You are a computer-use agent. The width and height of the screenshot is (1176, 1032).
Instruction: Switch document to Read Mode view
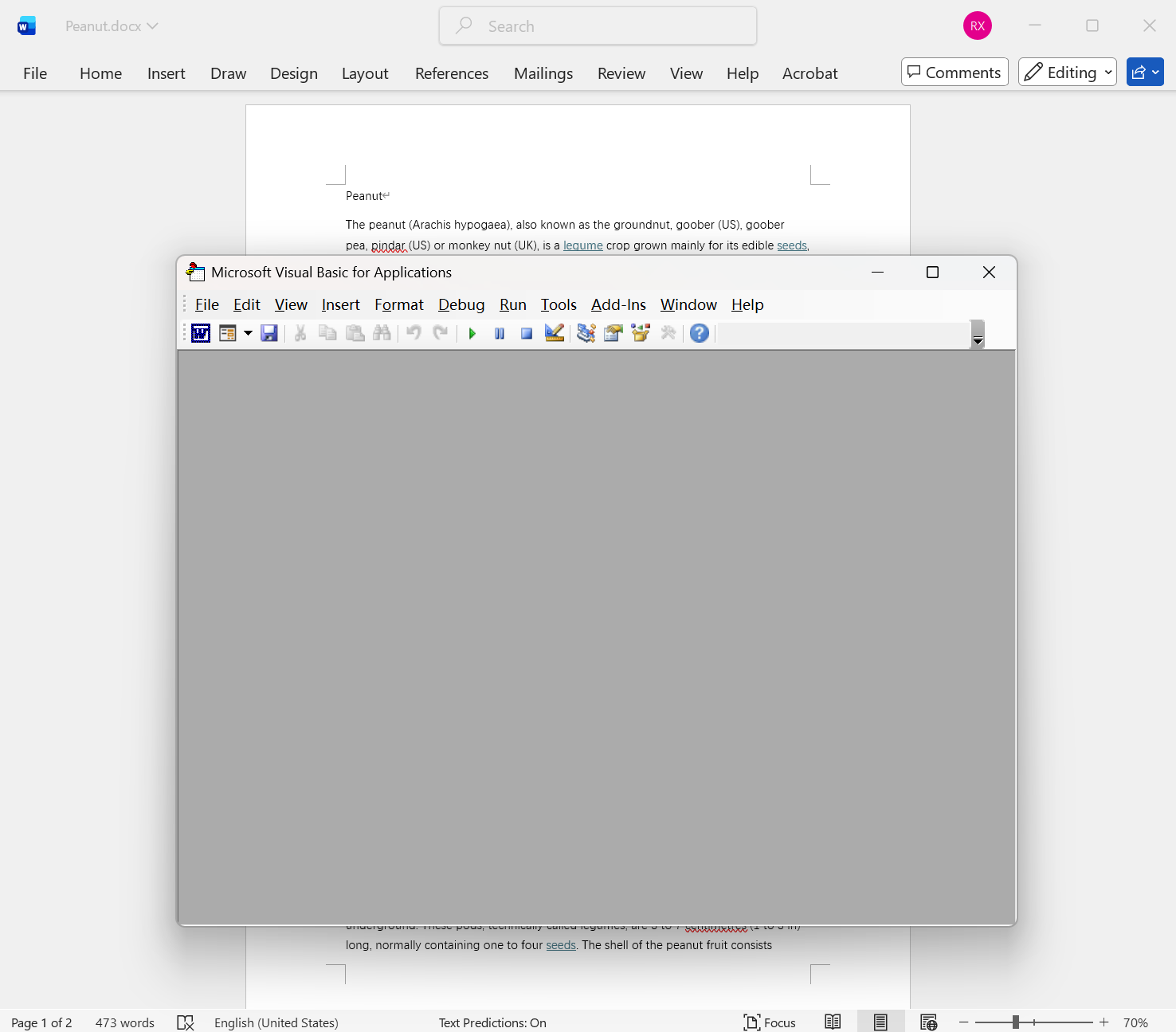coord(833,1021)
